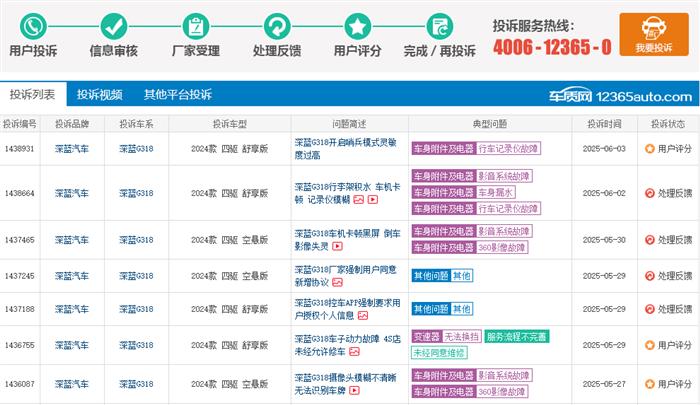Click the green 服务流程不完善 tag

pos(517,337)
